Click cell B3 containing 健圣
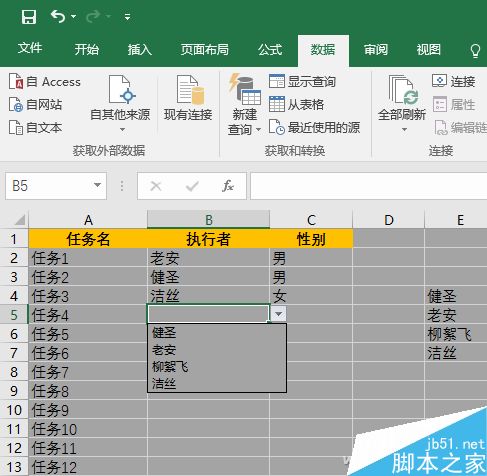This screenshot has width=487, height=476. click(x=208, y=277)
